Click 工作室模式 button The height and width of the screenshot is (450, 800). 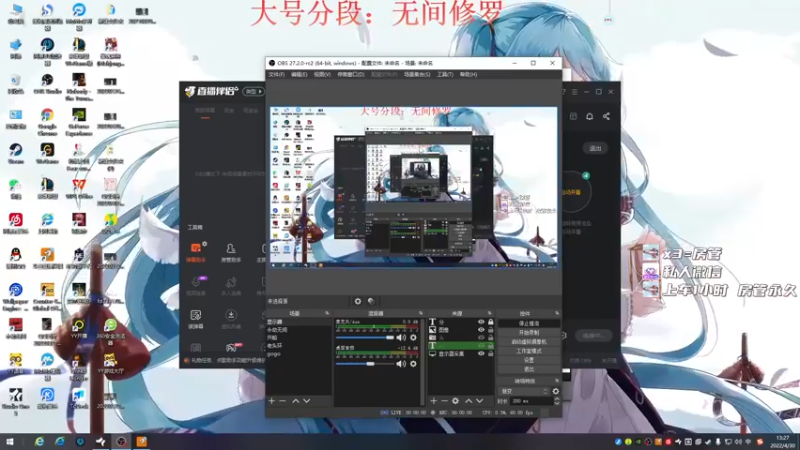coord(529,351)
